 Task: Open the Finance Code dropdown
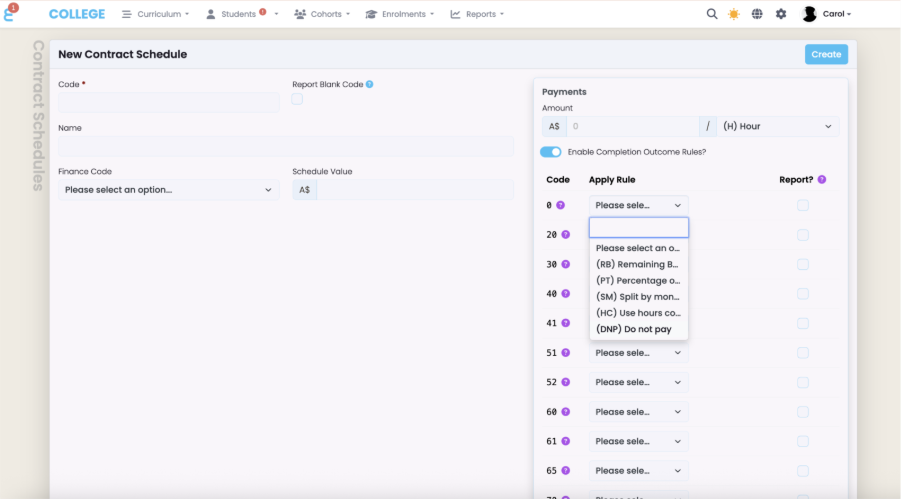click(168, 190)
